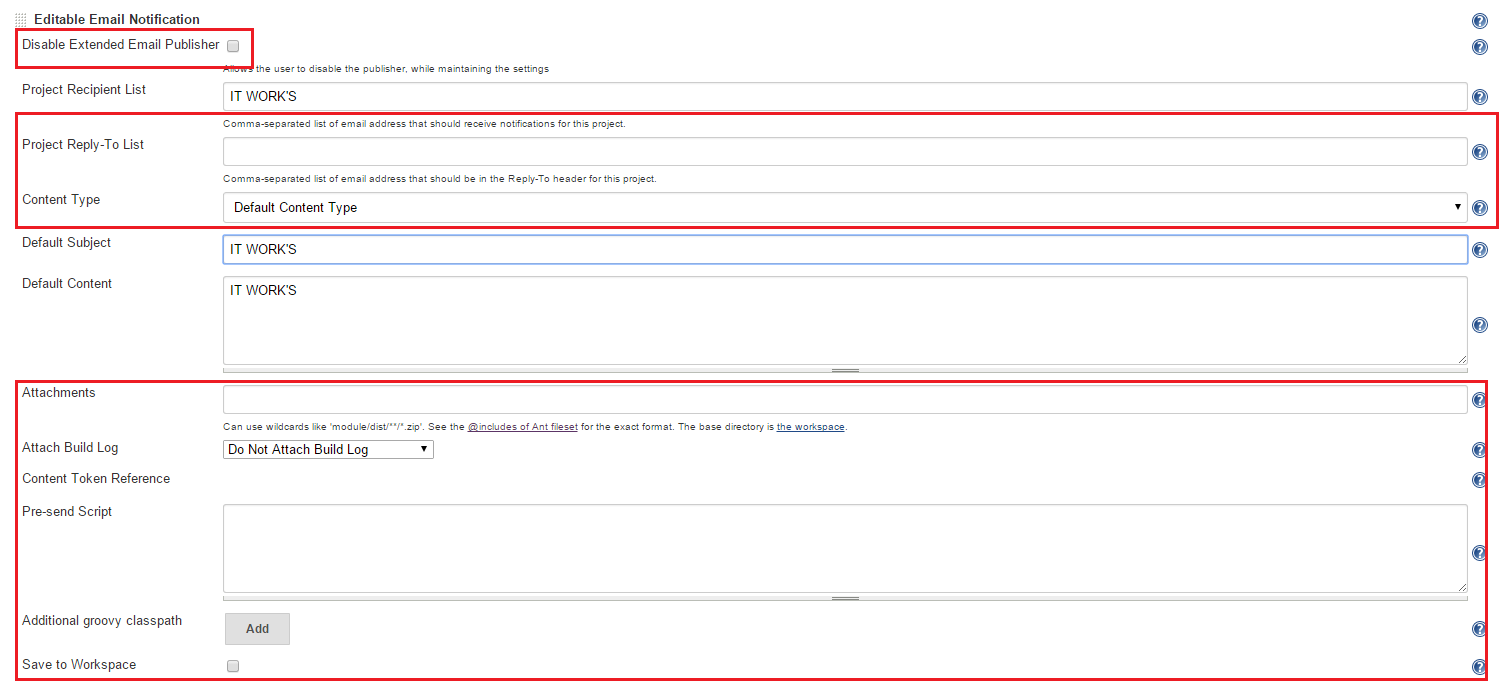Focus the Attachments text field
Screen dimensions: 1506x685
point(844,400)
